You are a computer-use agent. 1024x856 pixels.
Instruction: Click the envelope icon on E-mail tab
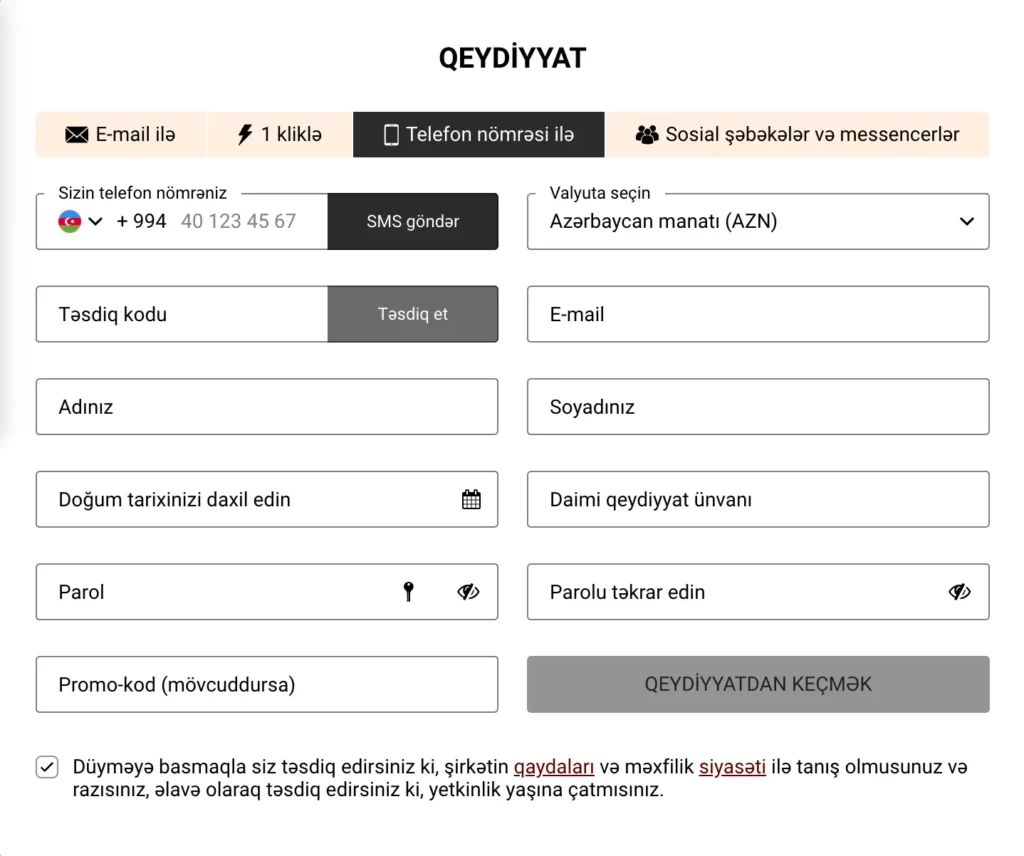(77, 134)
